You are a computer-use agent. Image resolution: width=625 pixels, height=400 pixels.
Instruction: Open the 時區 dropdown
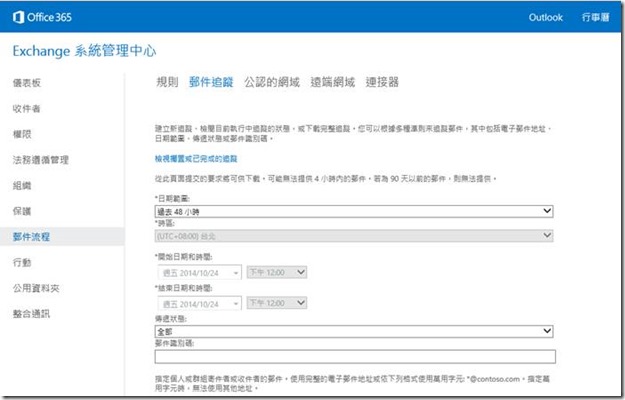[x=354, y=236]
